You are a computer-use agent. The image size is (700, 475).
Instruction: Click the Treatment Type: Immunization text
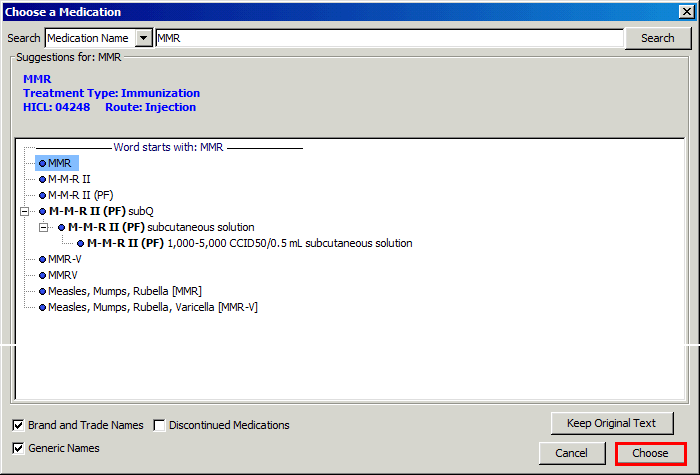(x=112, y=93)
